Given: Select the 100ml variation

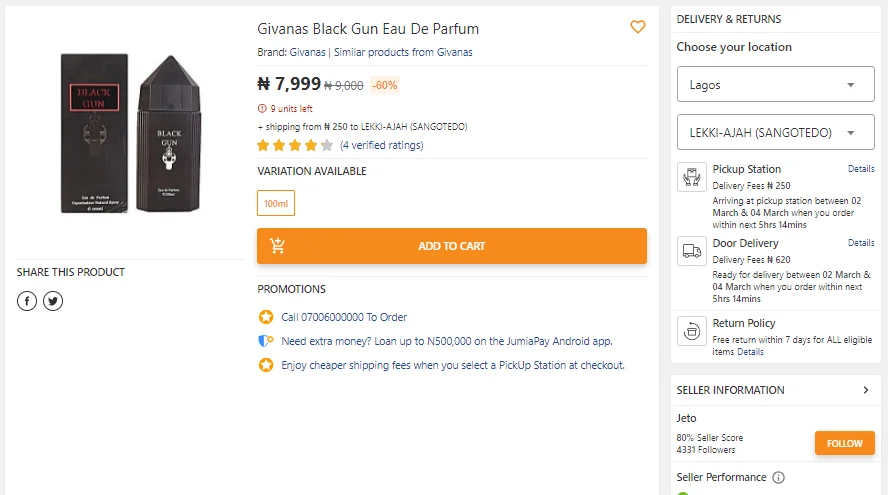Looking at the screenshot, I should (276, 203).
